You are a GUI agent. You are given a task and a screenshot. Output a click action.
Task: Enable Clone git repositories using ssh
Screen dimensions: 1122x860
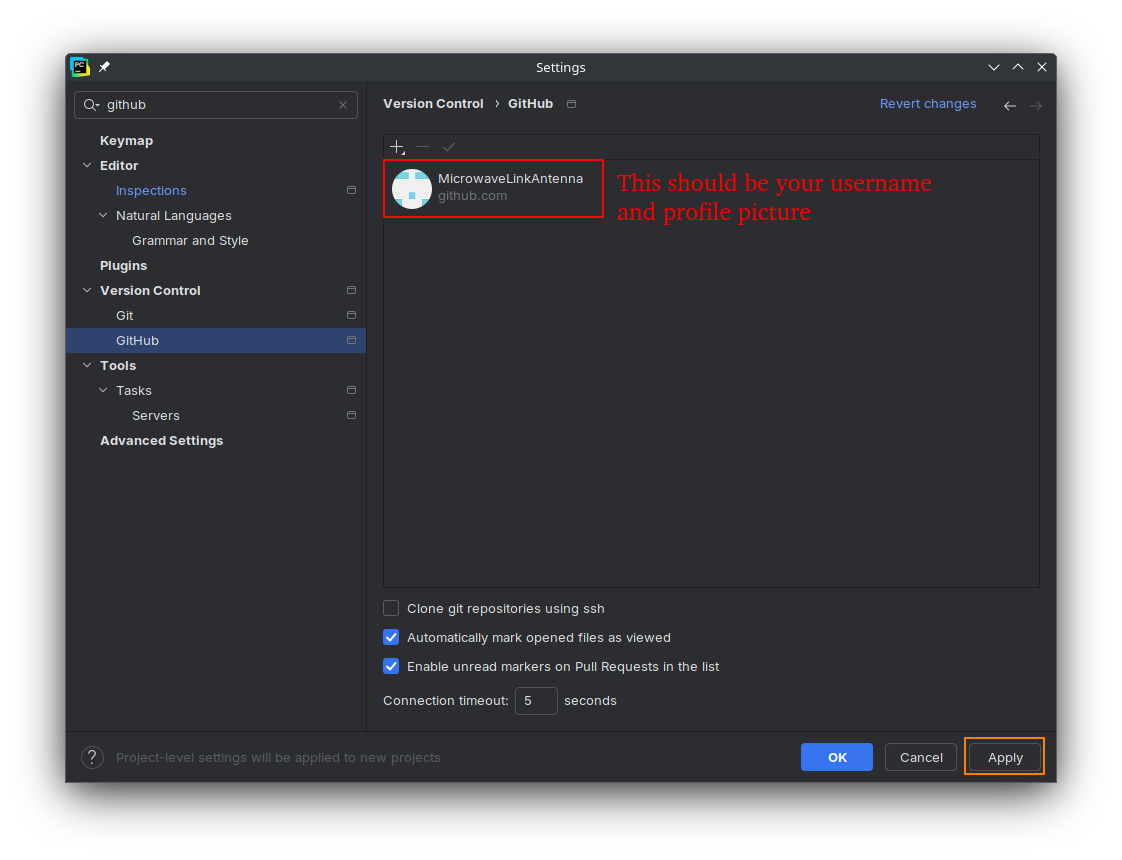click(x=391, y=608)
